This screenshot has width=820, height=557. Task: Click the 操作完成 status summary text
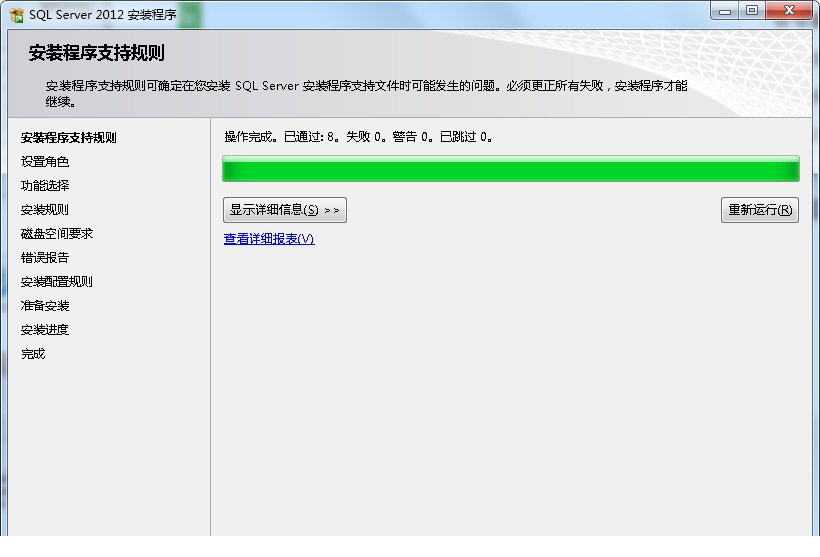(358, 137)
